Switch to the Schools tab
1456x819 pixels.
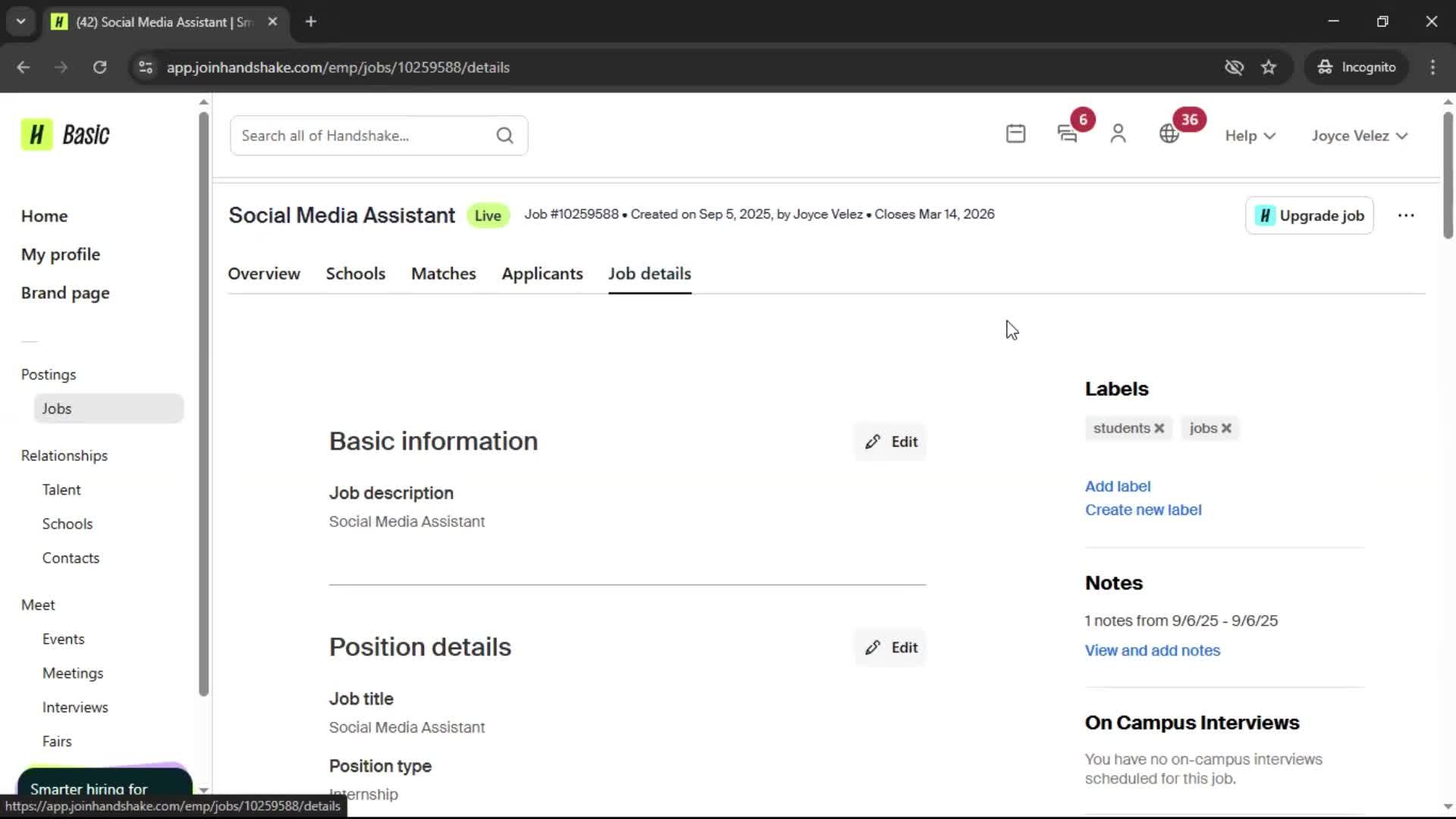tap(356, 274)
